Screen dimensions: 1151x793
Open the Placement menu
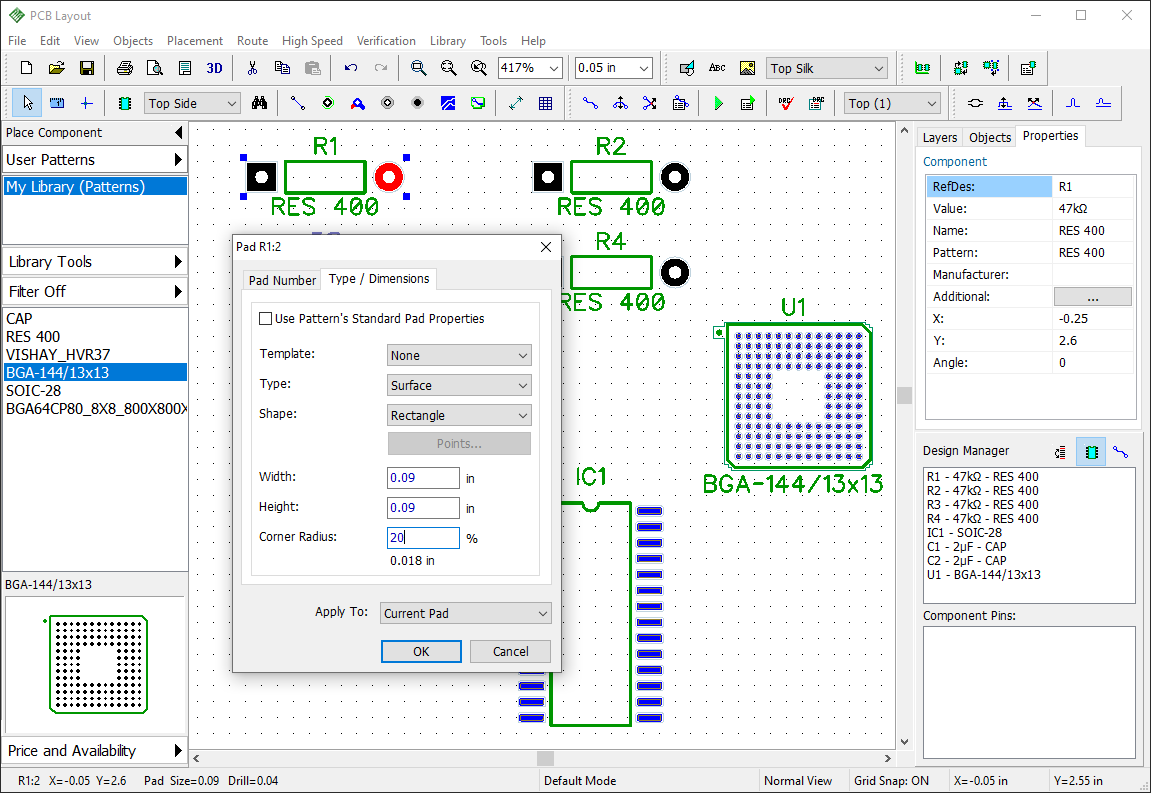pos(195,41)
